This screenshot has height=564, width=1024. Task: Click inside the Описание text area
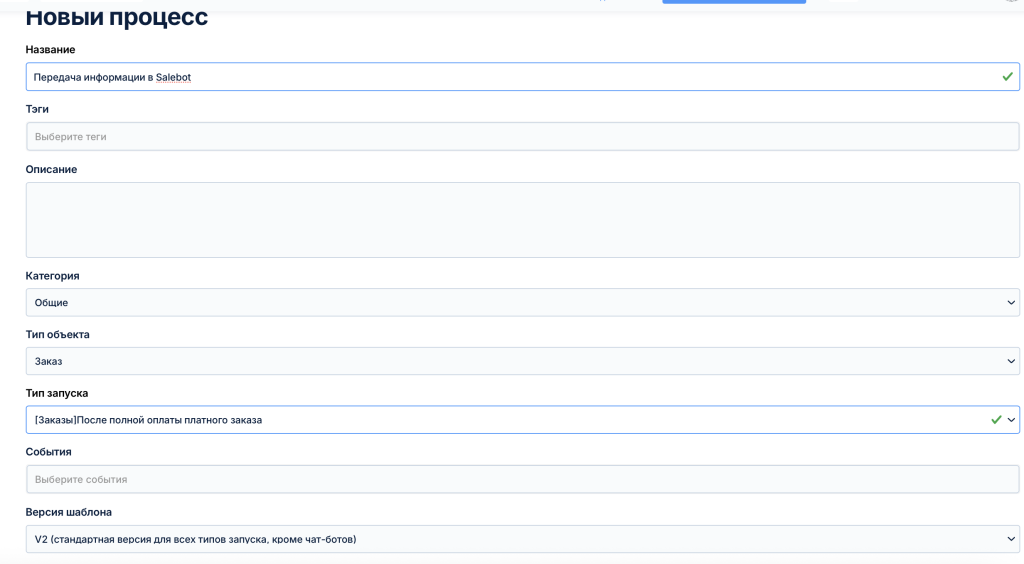click(x=522, y=220)
